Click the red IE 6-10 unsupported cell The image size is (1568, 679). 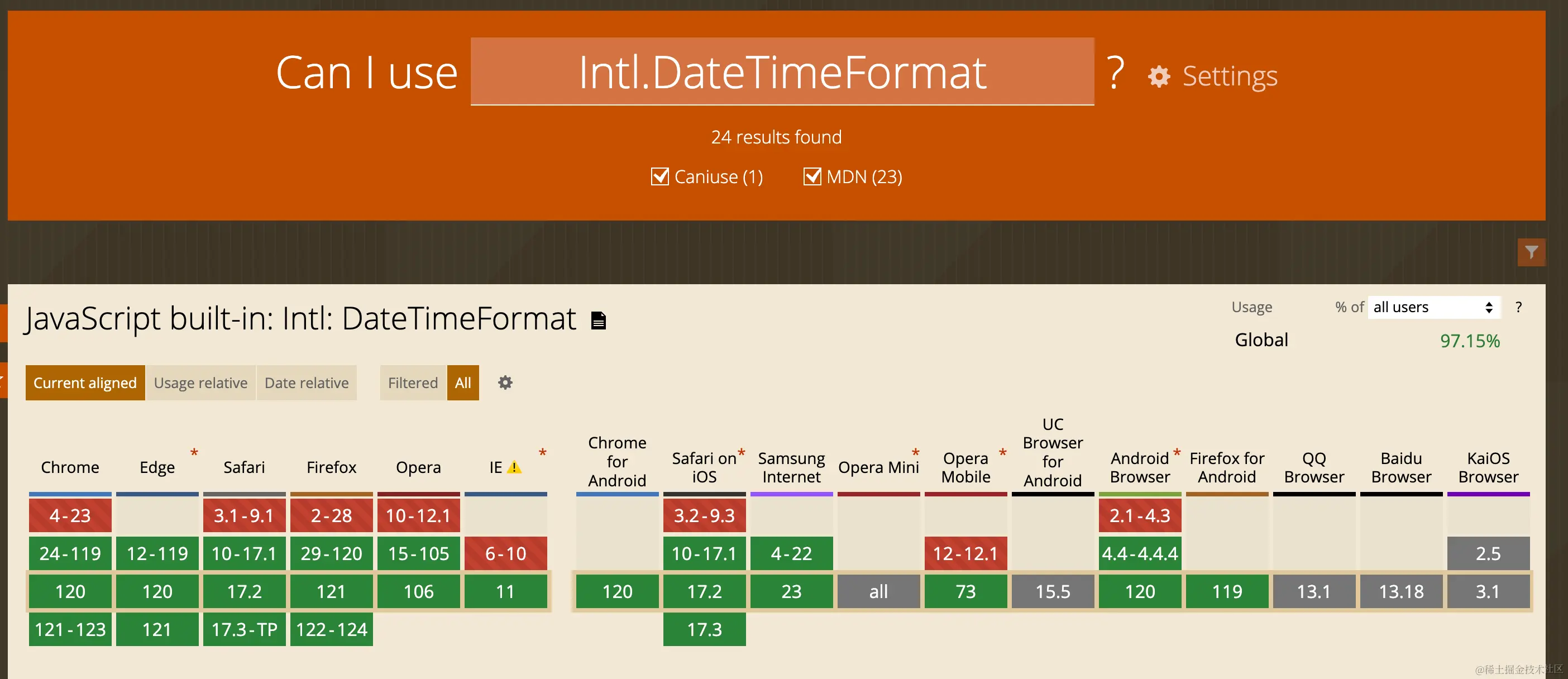point(505,554)
